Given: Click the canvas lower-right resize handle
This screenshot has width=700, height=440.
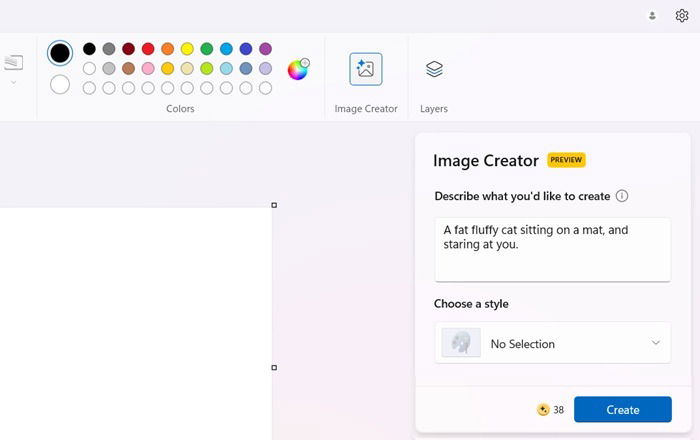Looking at the screenshot, I should [274, 368].
